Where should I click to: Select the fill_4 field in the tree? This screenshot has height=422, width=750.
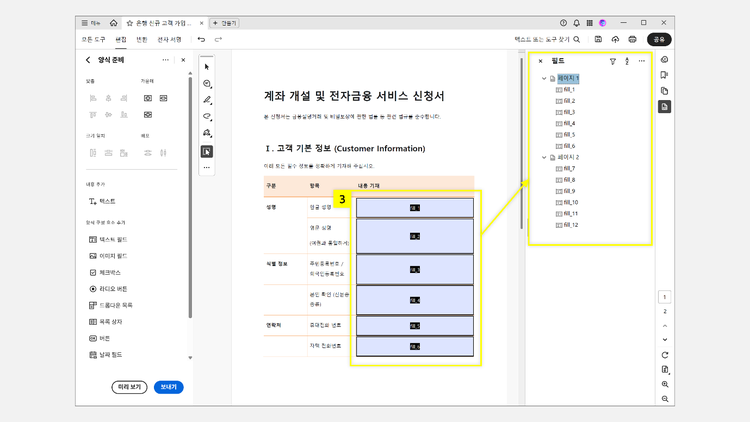coord(565,123)
